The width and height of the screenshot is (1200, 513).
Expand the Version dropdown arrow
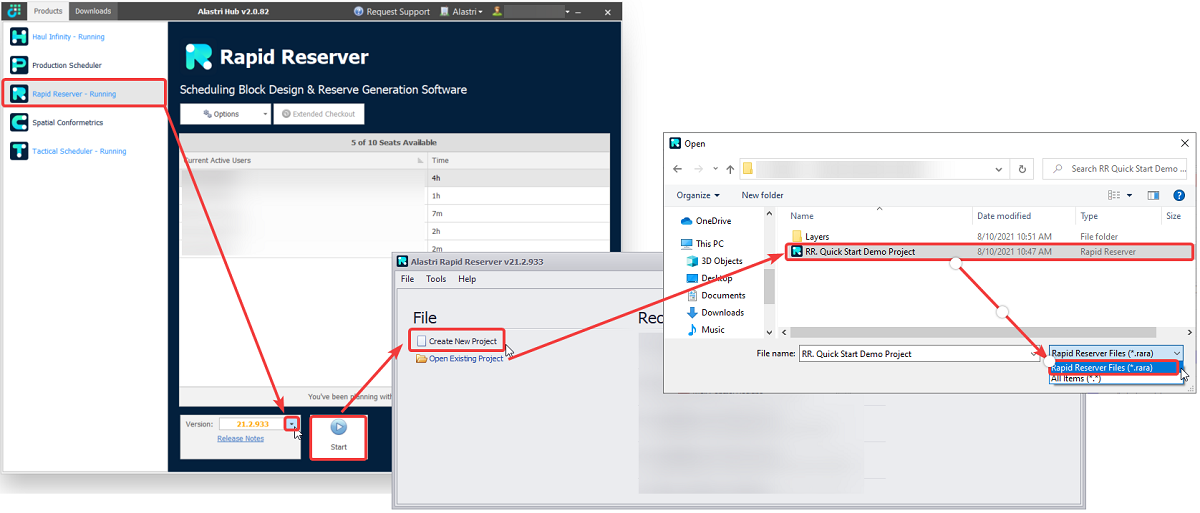[291, 424]
